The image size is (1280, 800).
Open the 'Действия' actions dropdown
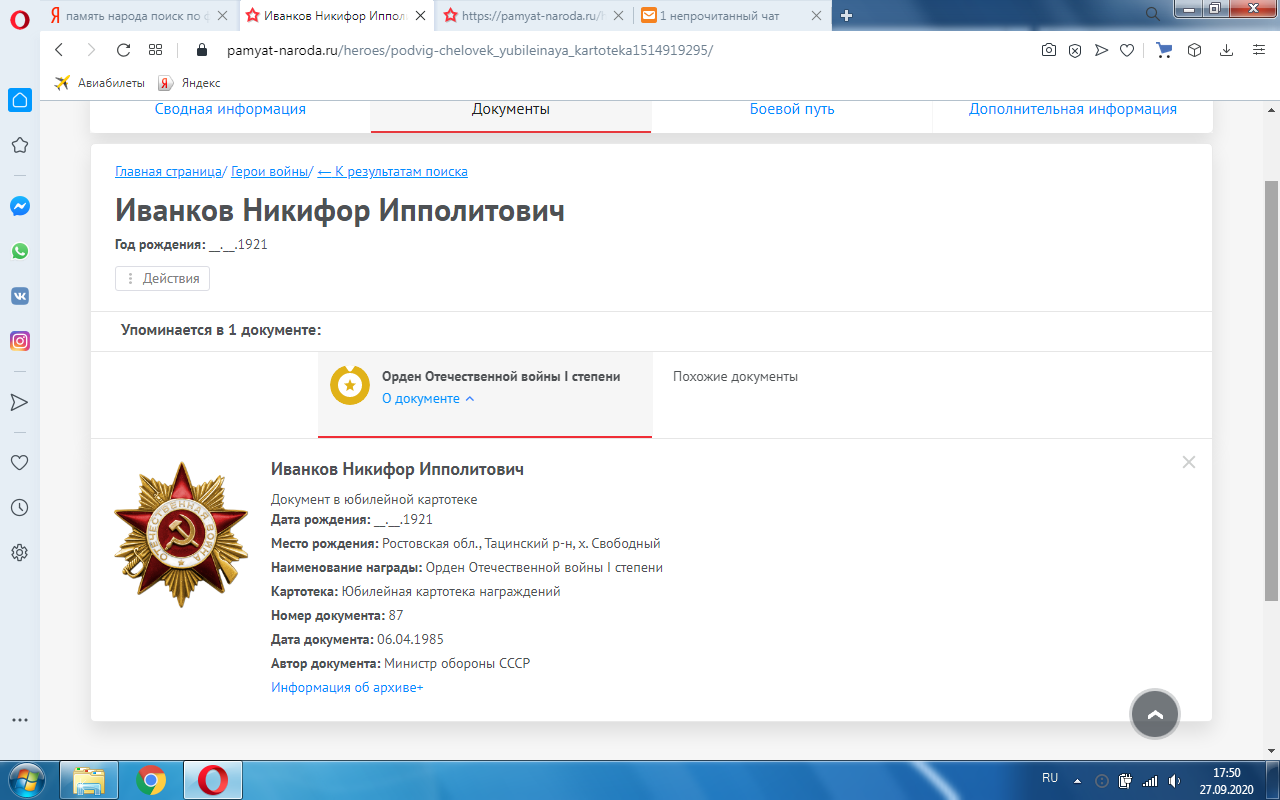coord(163,278)
